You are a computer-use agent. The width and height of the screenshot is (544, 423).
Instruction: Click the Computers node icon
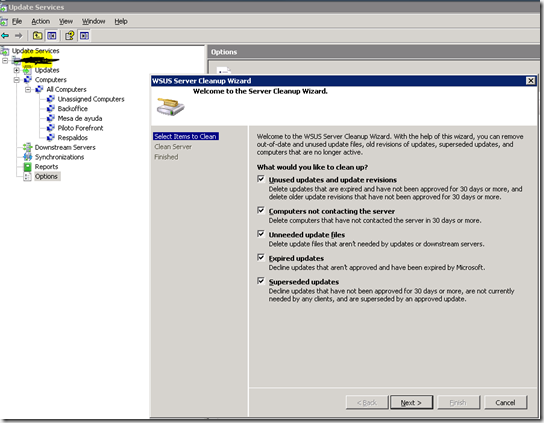tap(27, 80)
